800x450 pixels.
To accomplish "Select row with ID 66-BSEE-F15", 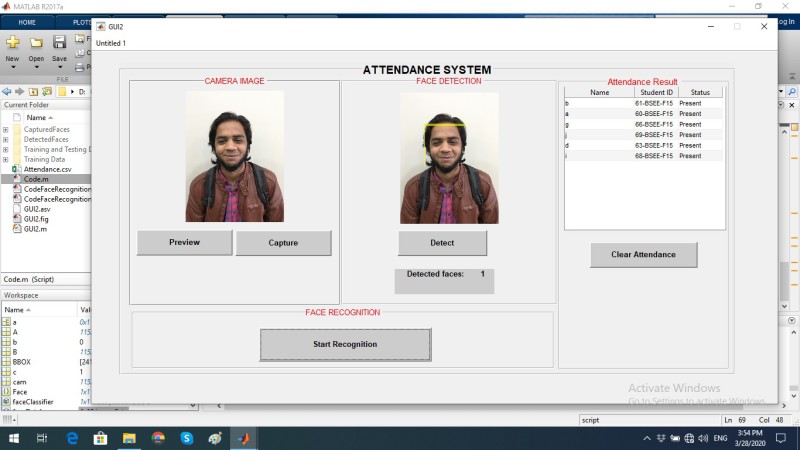I will 643,124.
